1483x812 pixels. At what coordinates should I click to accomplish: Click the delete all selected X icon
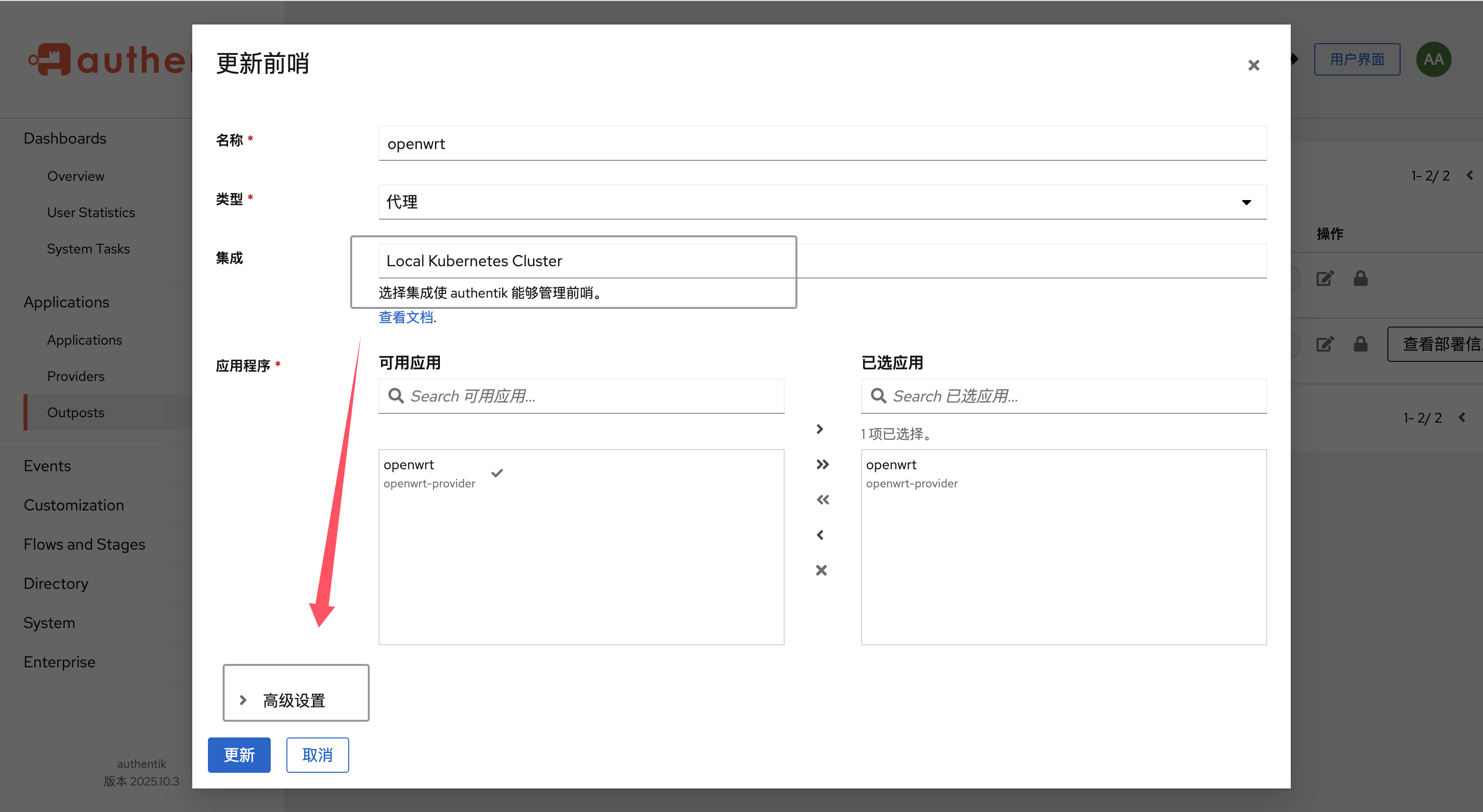[x=821, y=570]
